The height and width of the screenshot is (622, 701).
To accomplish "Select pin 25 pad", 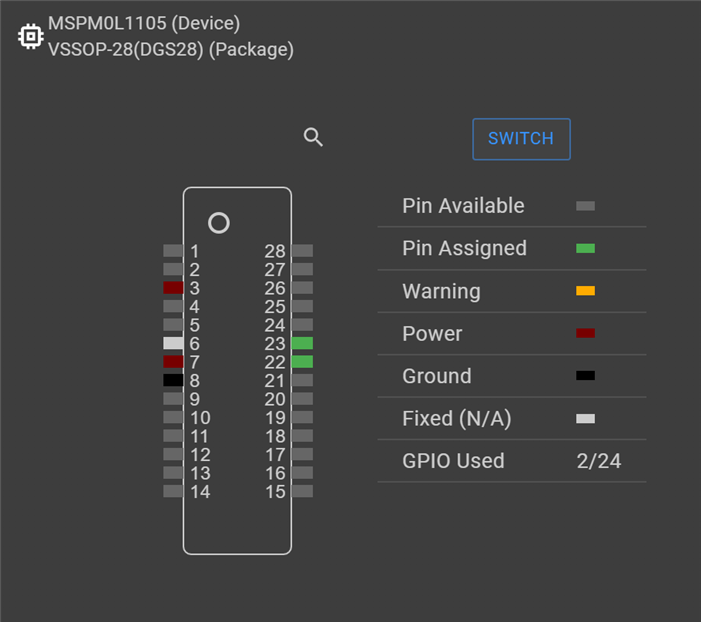I will pyautogui.click(x=302, y=306).
